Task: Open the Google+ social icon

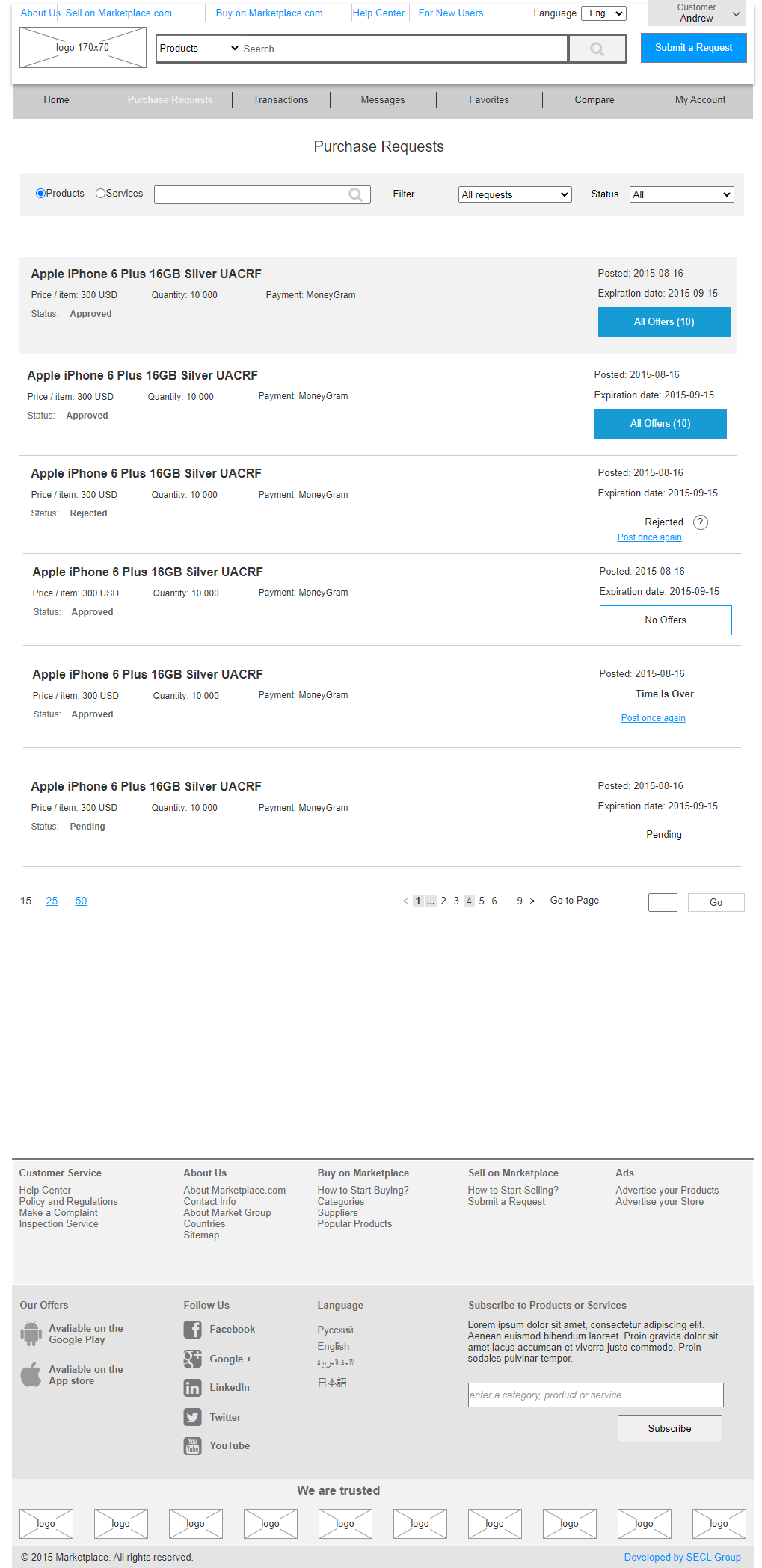Action: 192,1359
